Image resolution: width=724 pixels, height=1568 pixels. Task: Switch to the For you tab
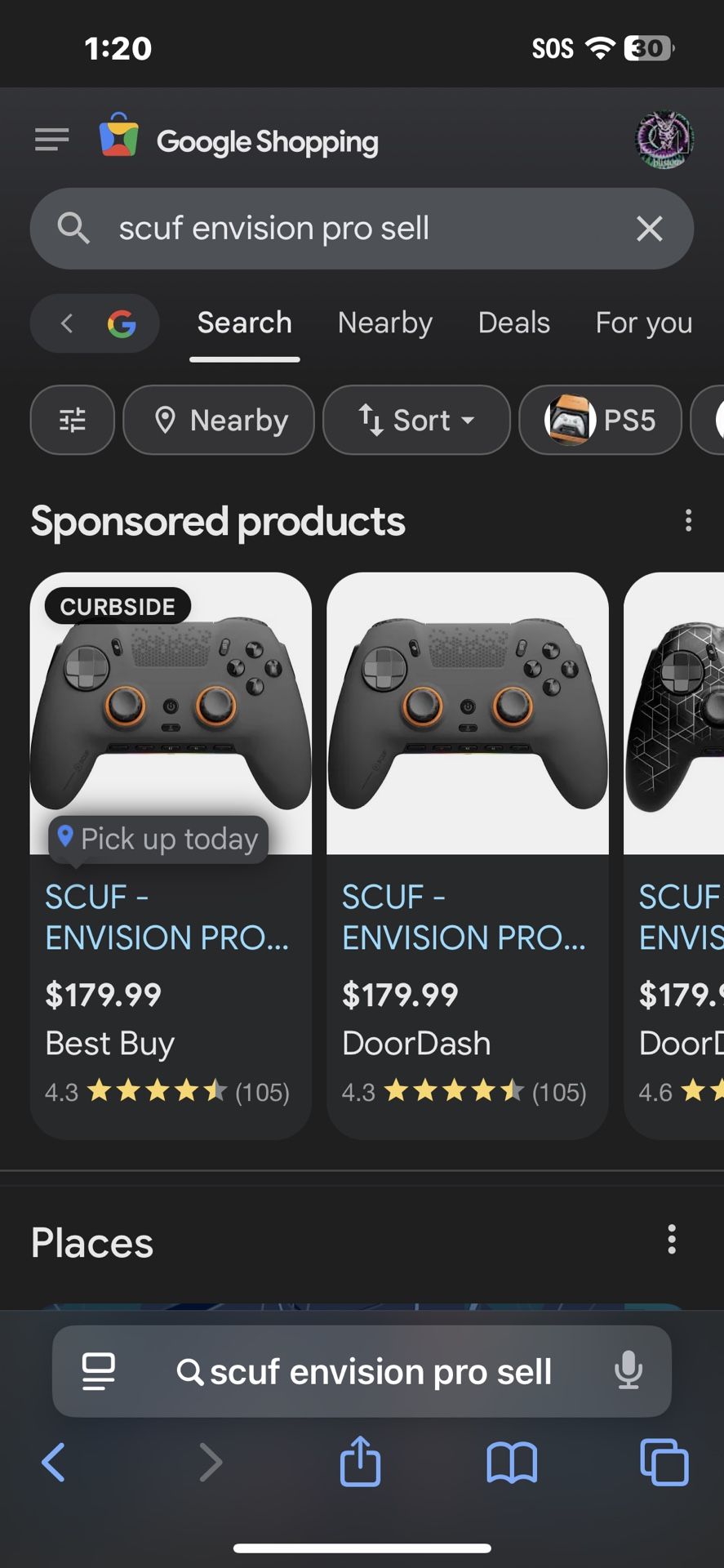tap(643, 323)
